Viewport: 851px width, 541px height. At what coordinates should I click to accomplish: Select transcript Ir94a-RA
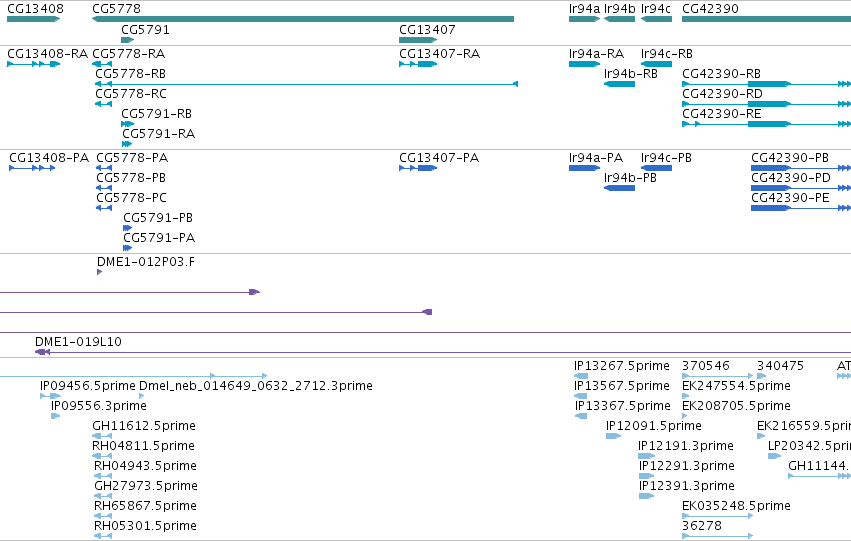[x=596, y=54]
